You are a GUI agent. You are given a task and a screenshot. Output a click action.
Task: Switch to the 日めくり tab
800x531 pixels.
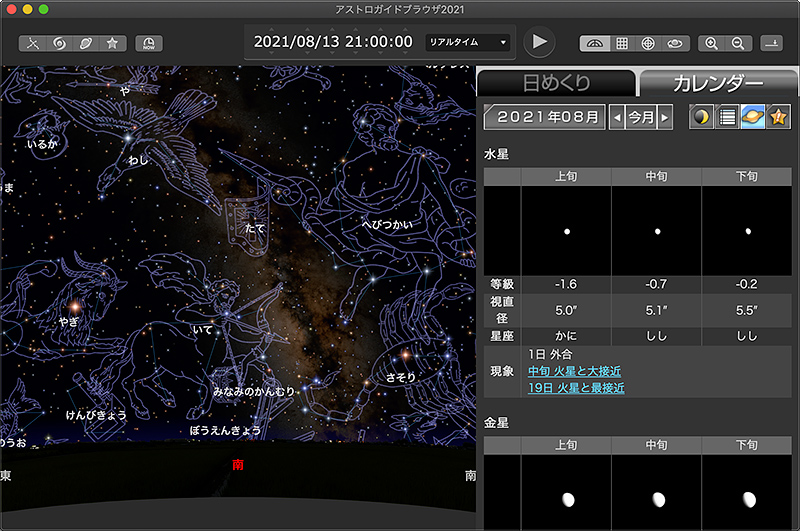pyautogui.click(x=557, y=83)
